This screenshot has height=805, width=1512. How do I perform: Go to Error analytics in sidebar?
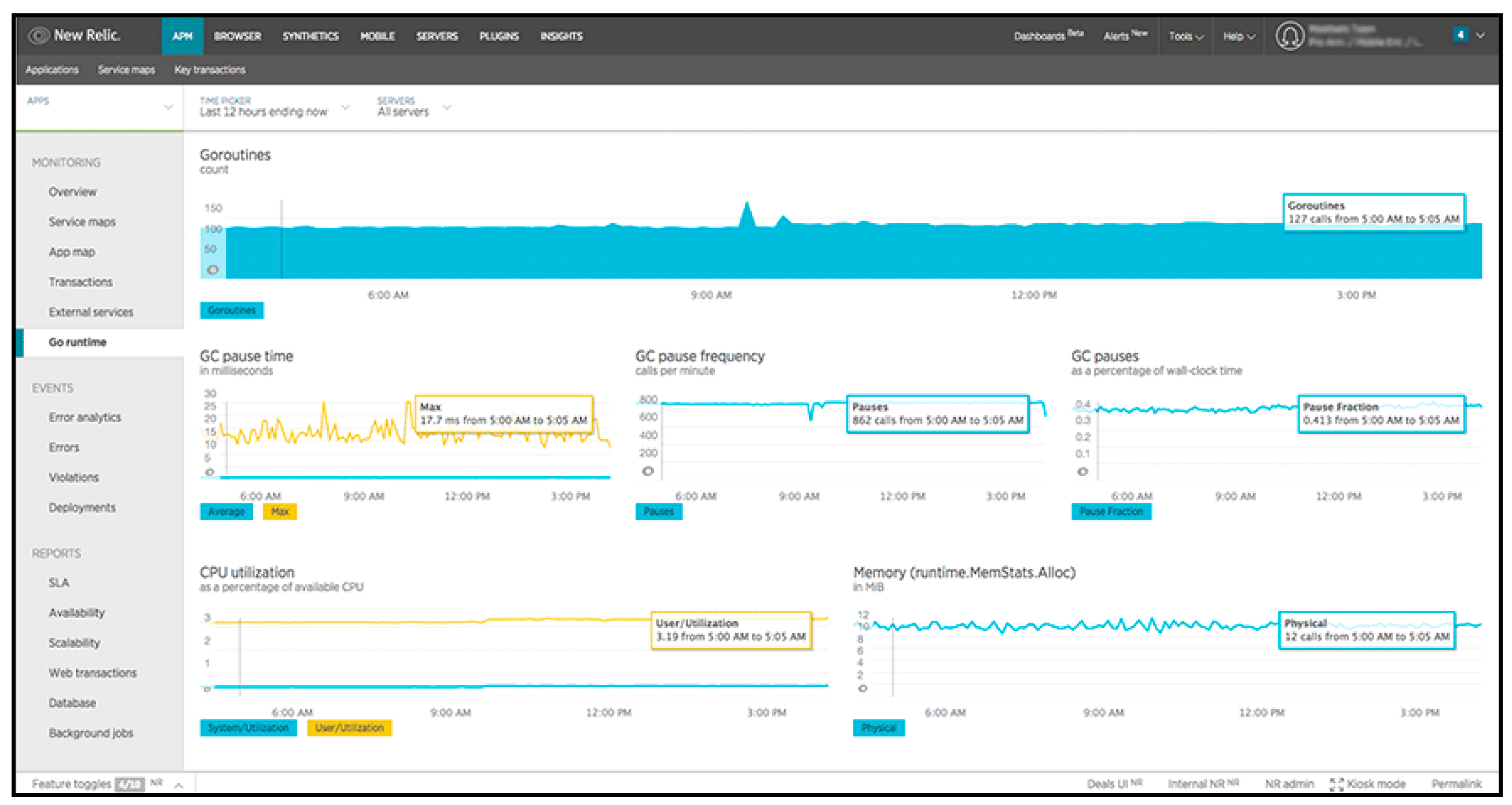[x=85, y=417]
